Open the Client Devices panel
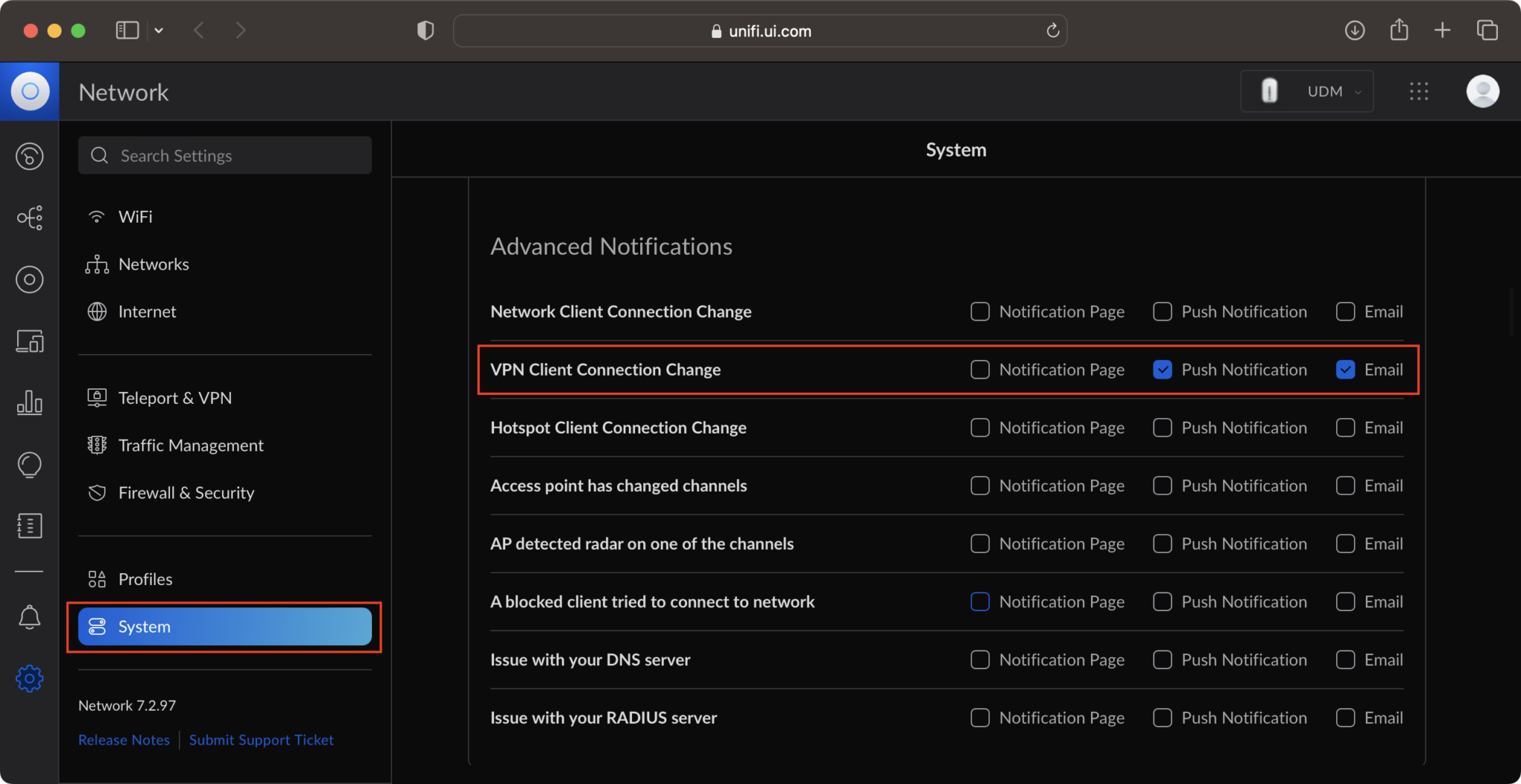1521x784 pixels. [30, 342]
